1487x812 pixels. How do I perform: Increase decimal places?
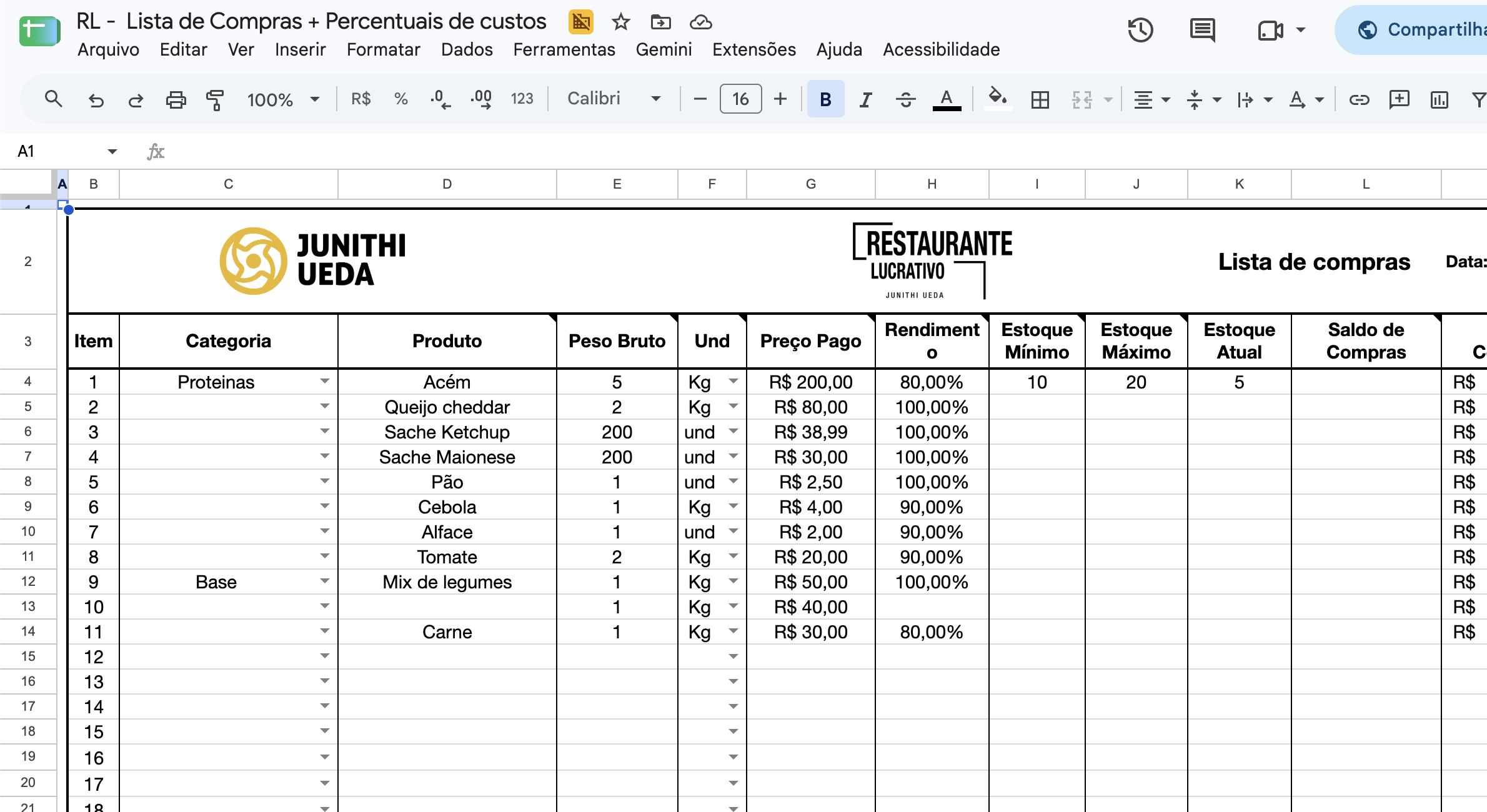[481, 99]
